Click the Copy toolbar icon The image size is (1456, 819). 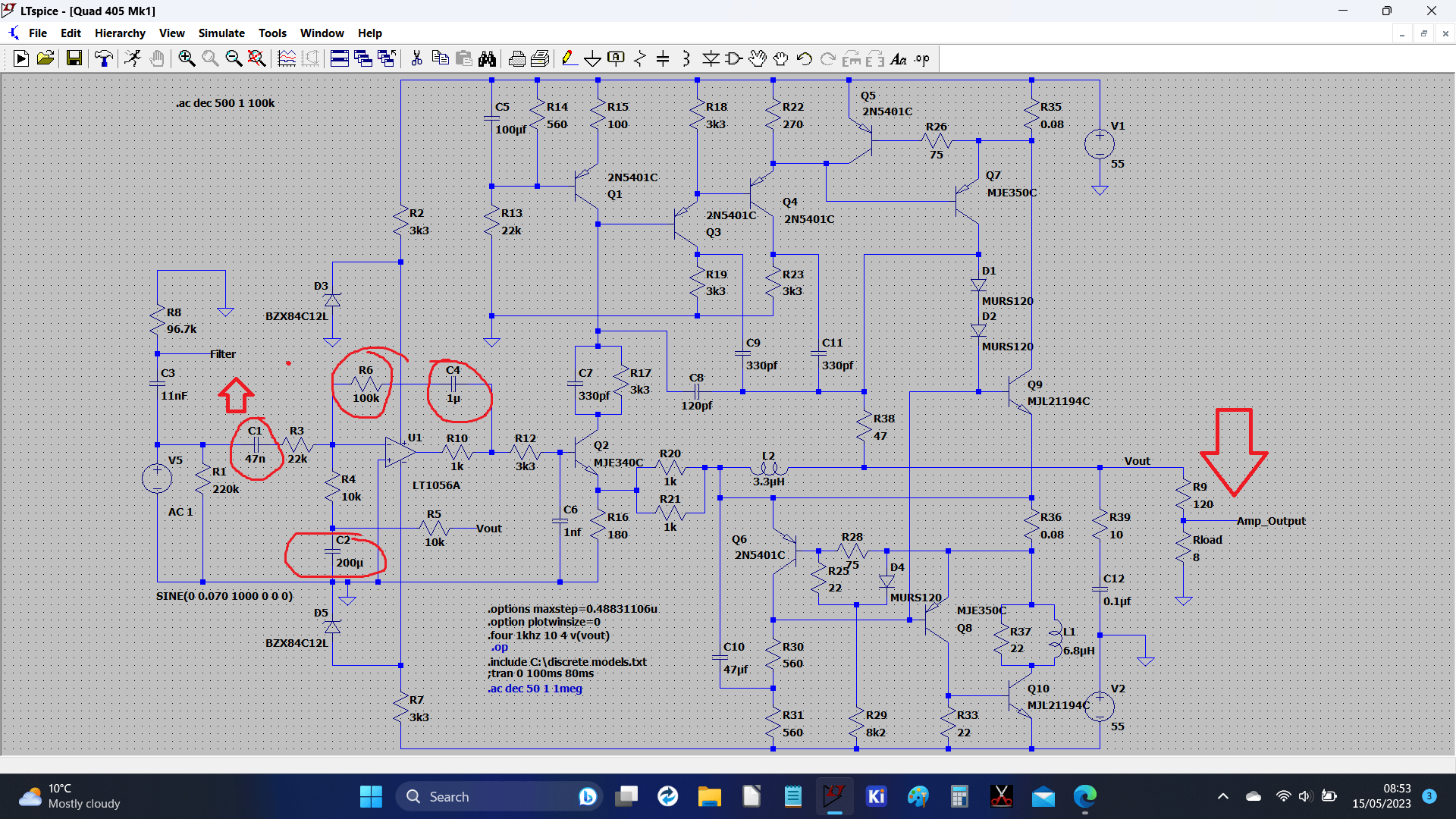[440, 58]
